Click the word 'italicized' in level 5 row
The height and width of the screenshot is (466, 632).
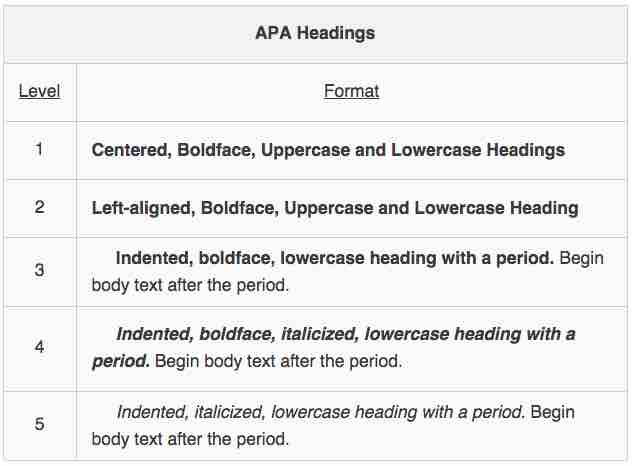(232, 411)
